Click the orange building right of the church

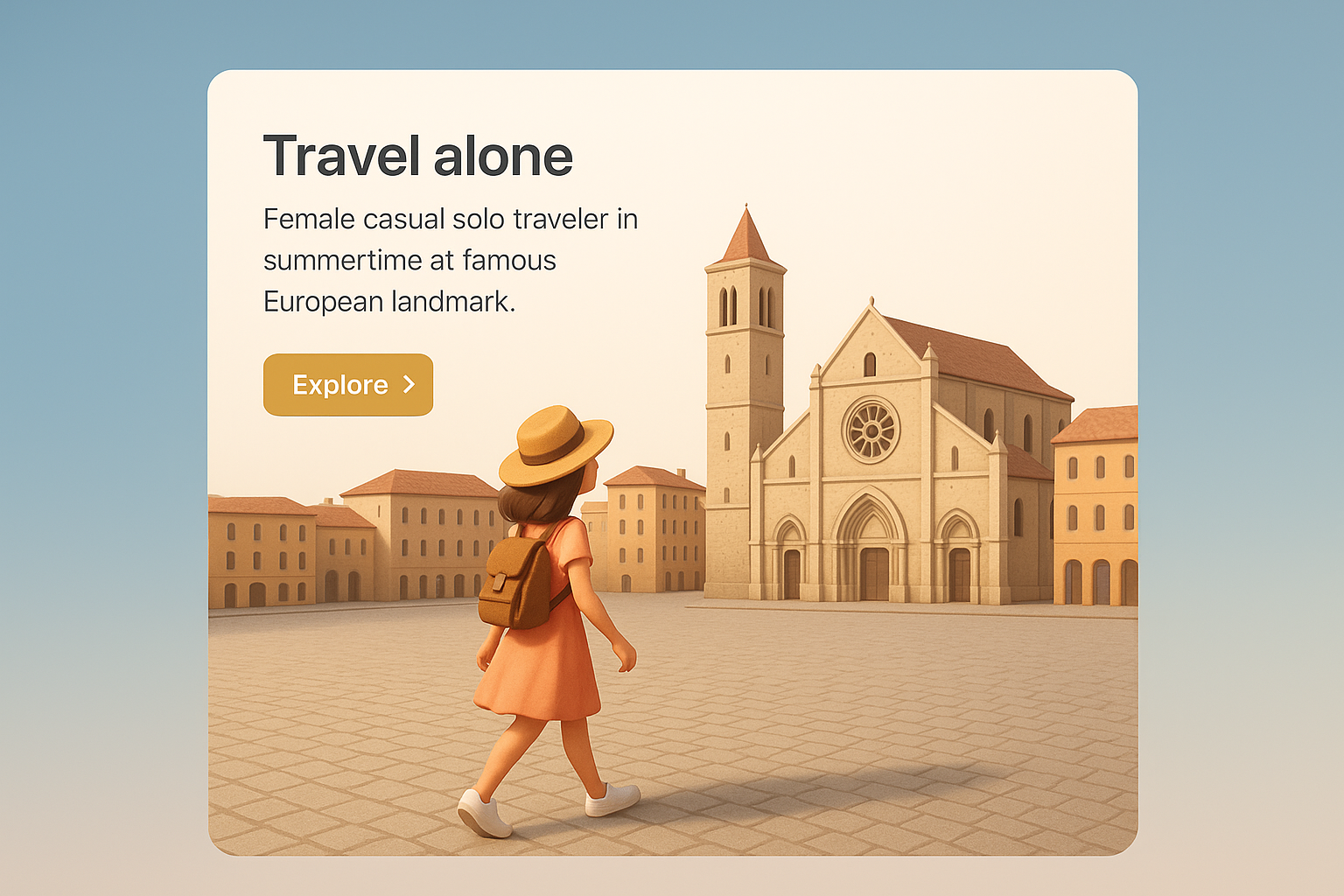pyautogui.click(x=1095, y=506)
